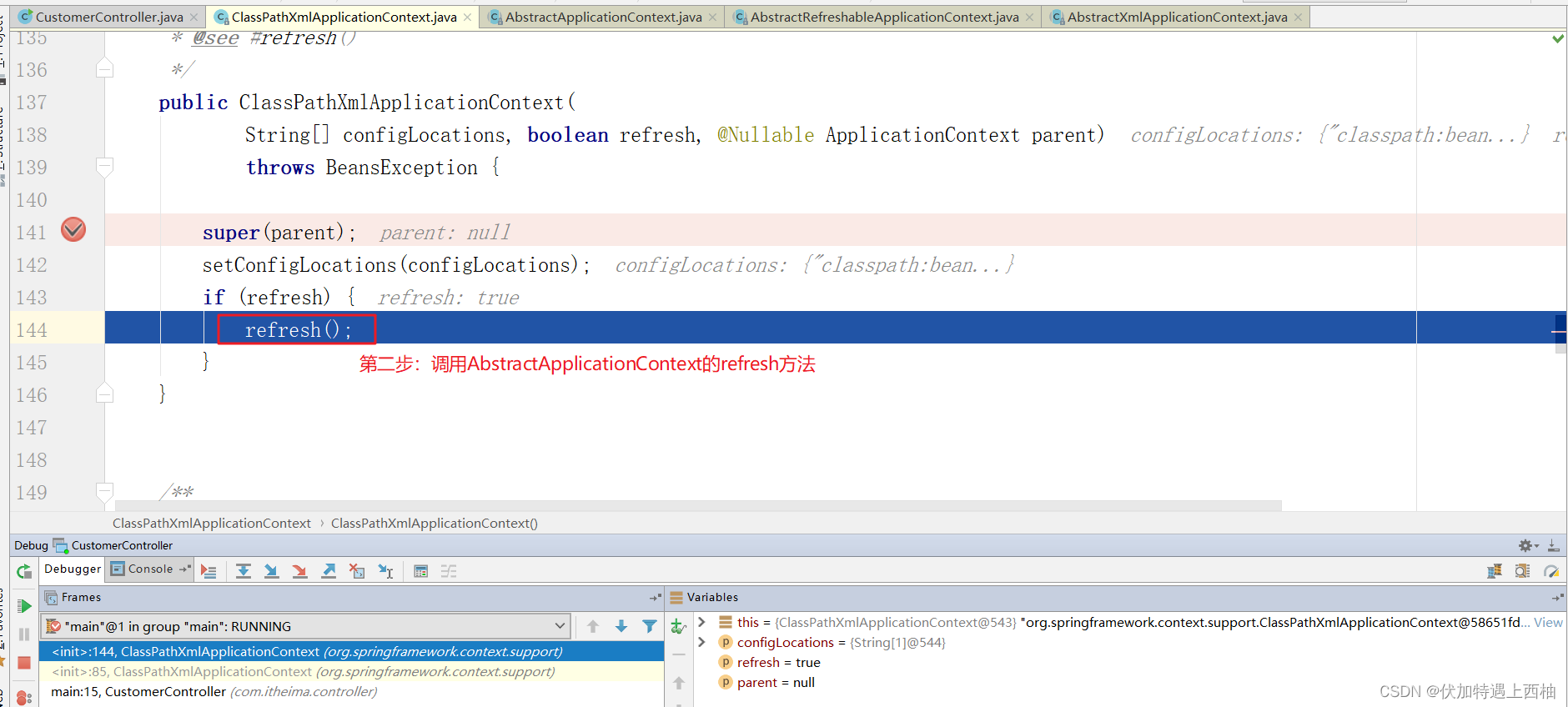Force step into method
The width and height of the screenshot is (1568, 707).
pyautogui.click(x=299, y=571)
